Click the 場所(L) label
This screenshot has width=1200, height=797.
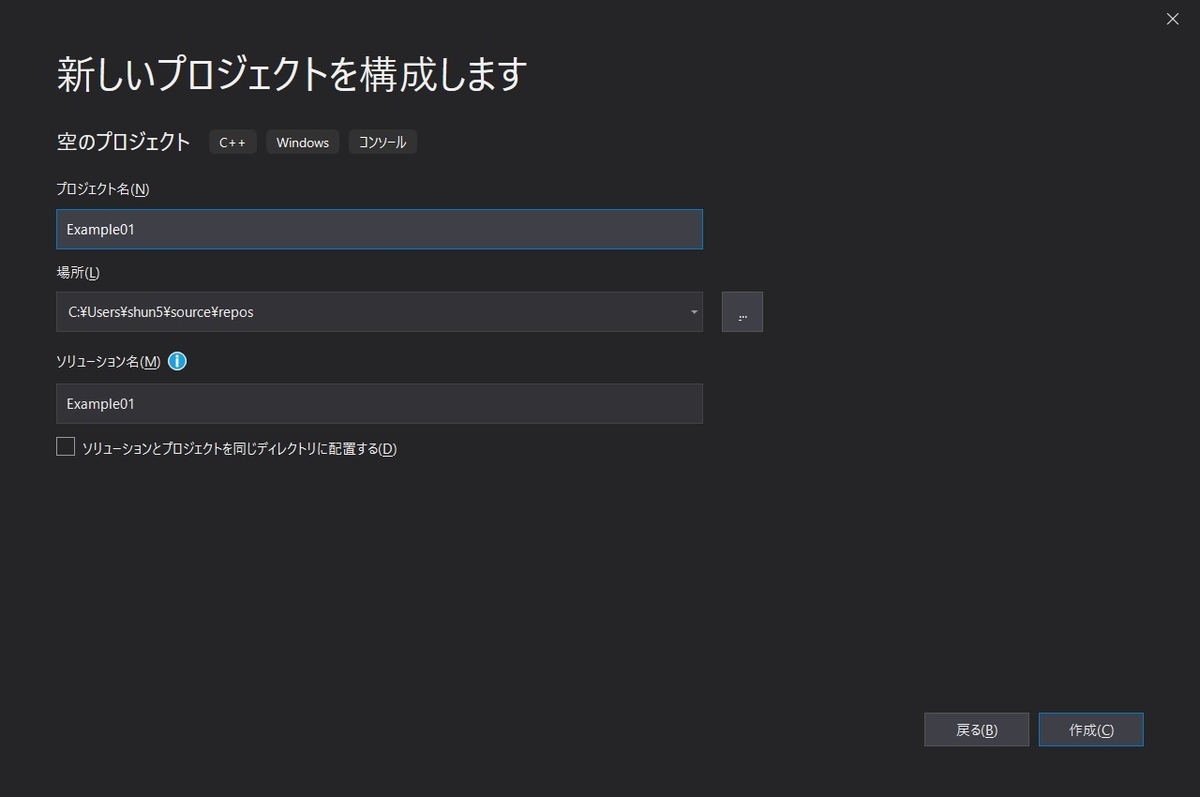click(x=78, y=272)
